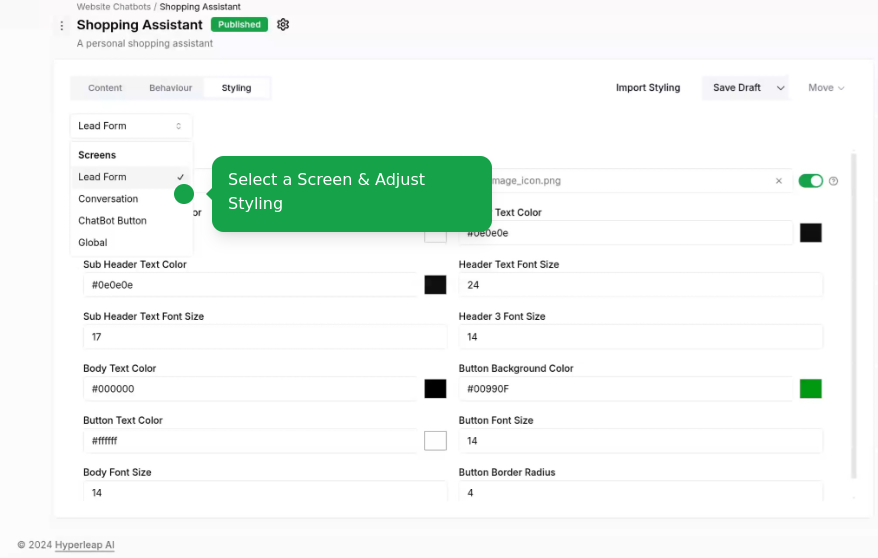Choose Lead Form in the Screens list

click(x=131, y=177)
